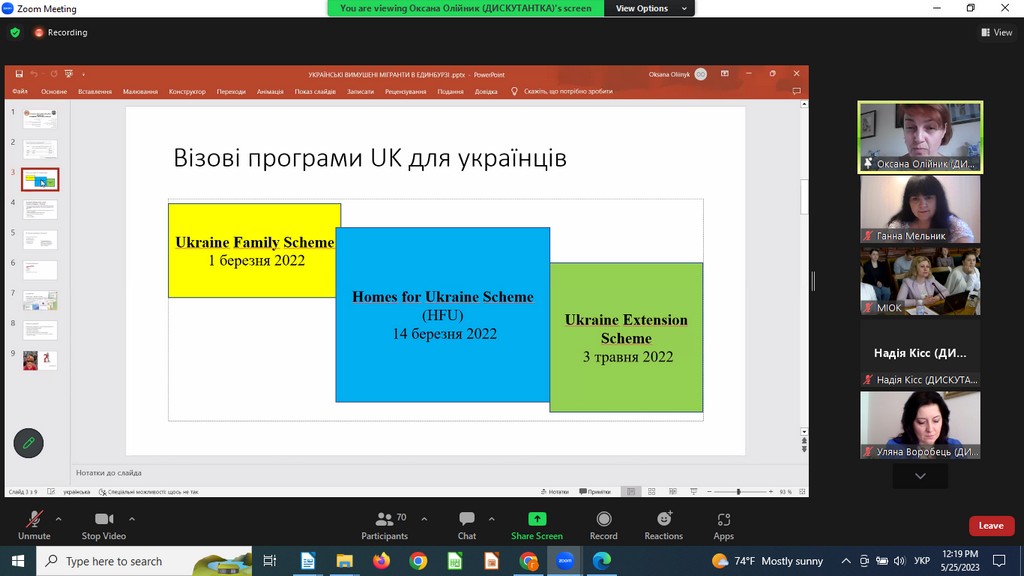1024x576 pixels.
Task: Open the Apps icon in Zoom toolbar
Action: click(x=724, y=519)
